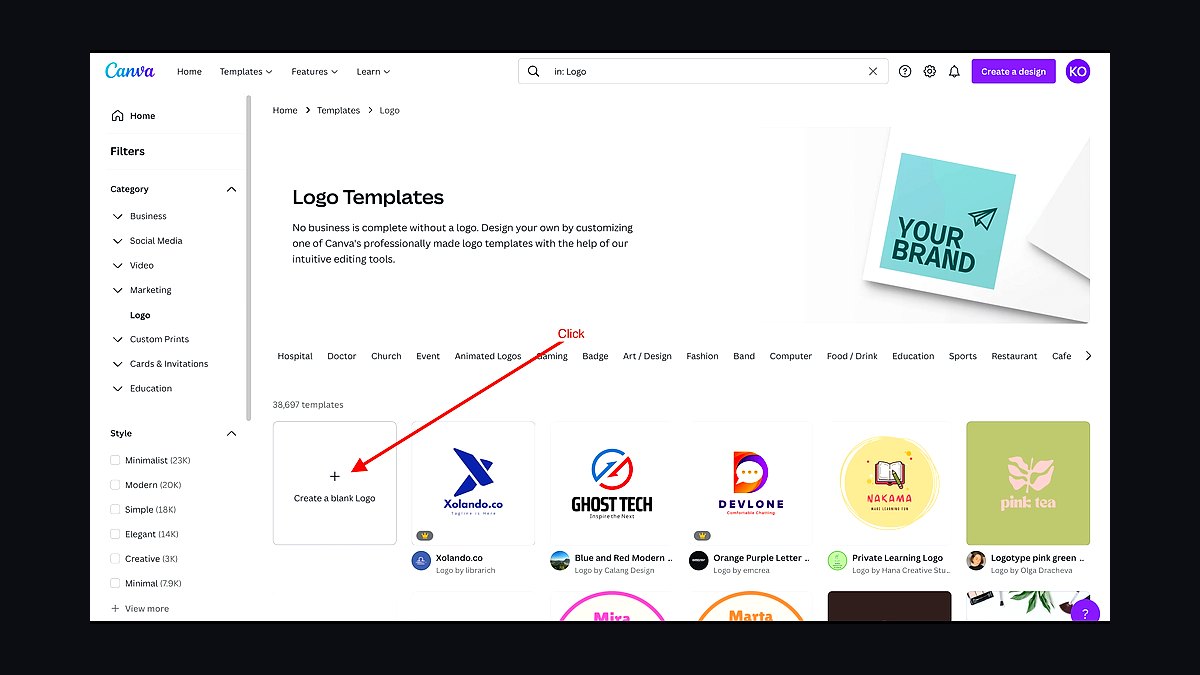Image resolution: width=1200 pixels, height=675 pixels.
Task: Collapse the Marketing category
Action: click(x=118, y=290)
